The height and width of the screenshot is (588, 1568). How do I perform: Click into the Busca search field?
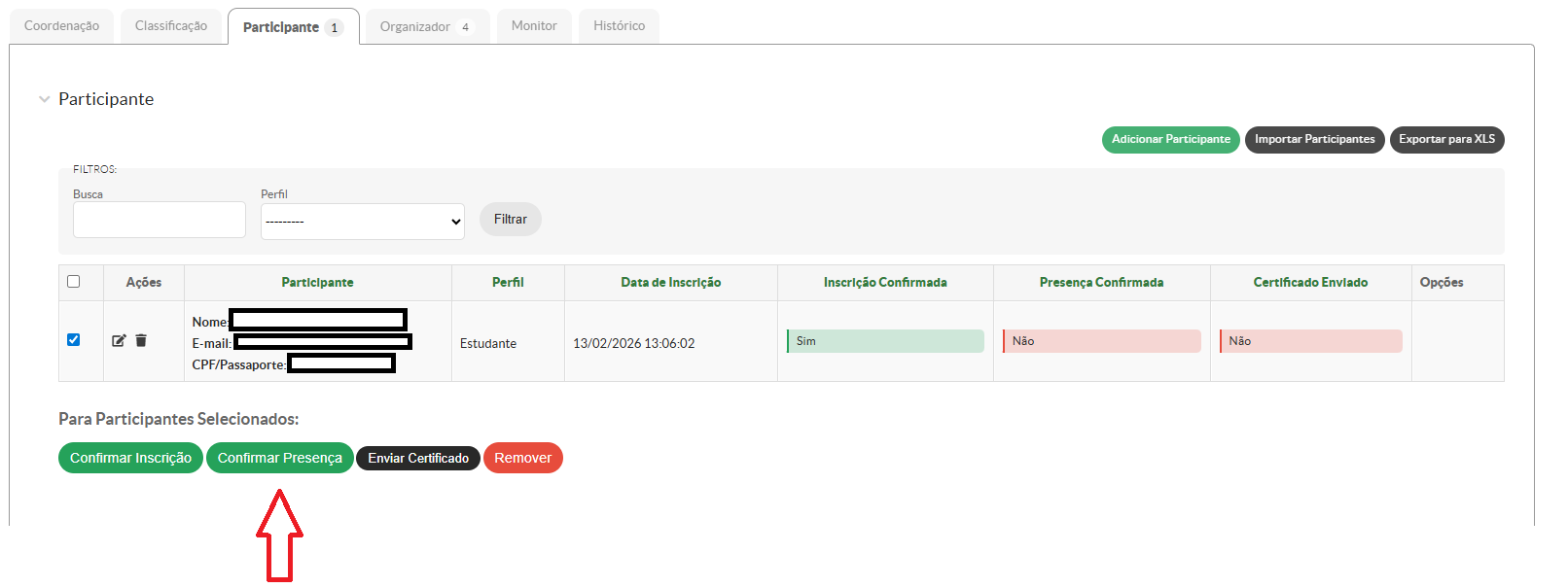160,220
